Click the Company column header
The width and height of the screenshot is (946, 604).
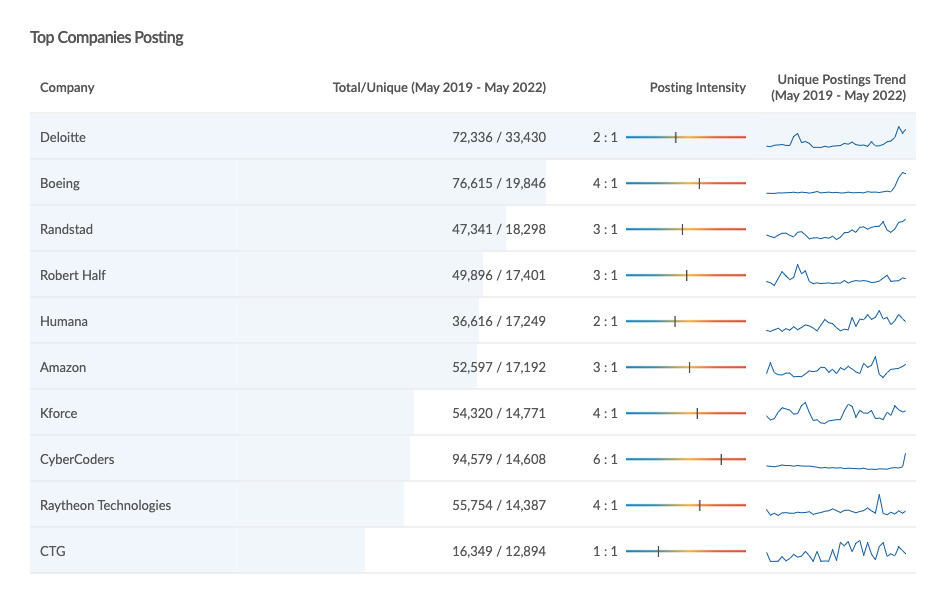click(x=67, y=87)
